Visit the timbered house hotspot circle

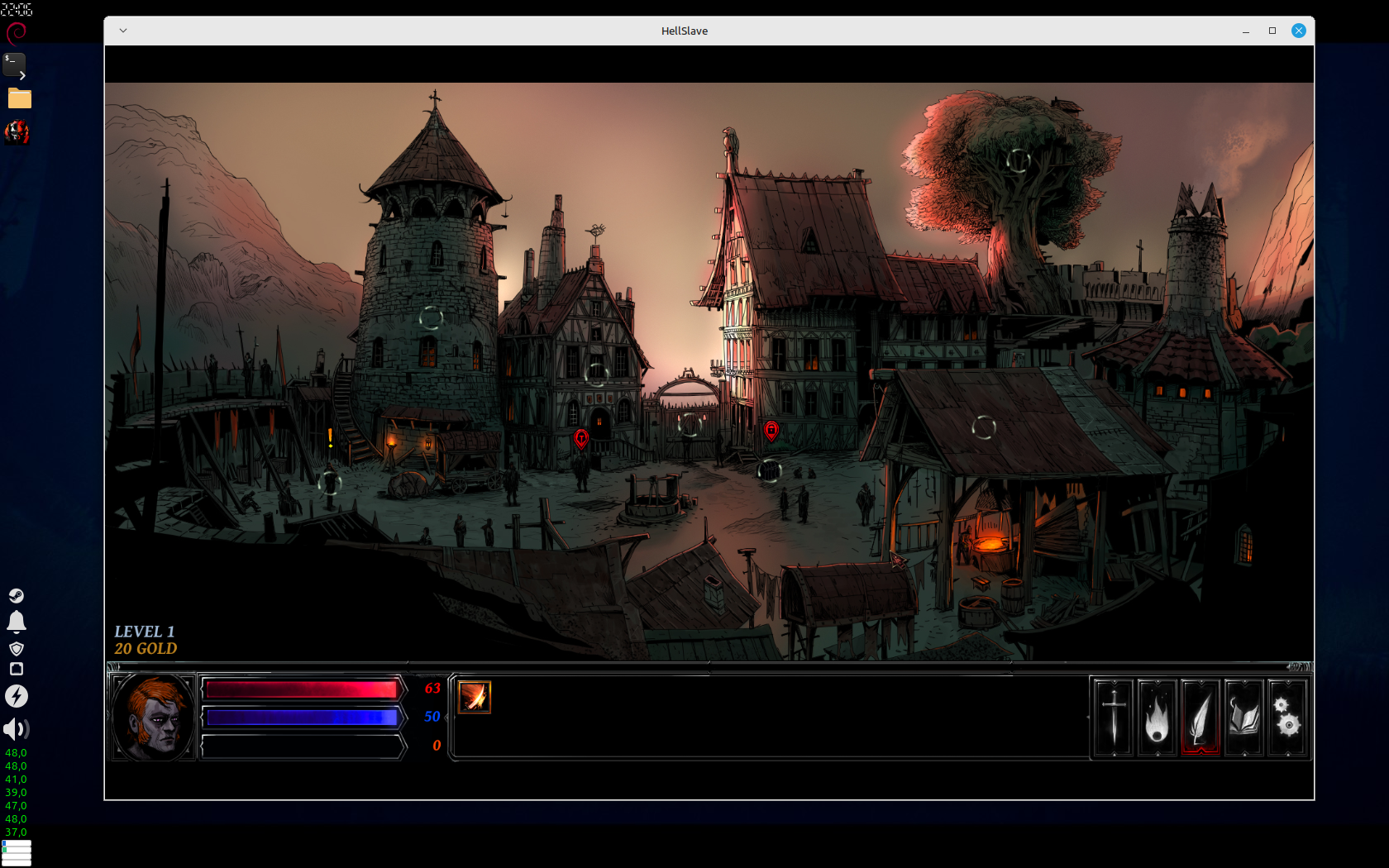pos(596,374)
